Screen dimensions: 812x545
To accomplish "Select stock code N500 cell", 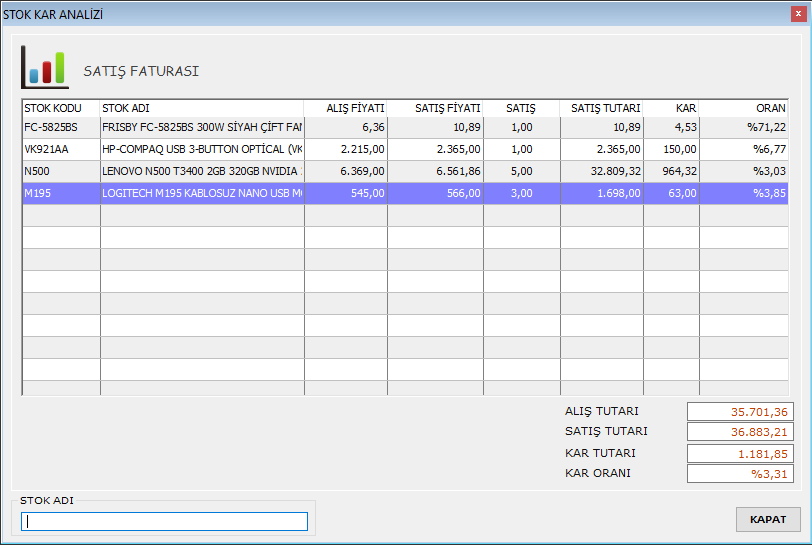I will tap(61, 171).
